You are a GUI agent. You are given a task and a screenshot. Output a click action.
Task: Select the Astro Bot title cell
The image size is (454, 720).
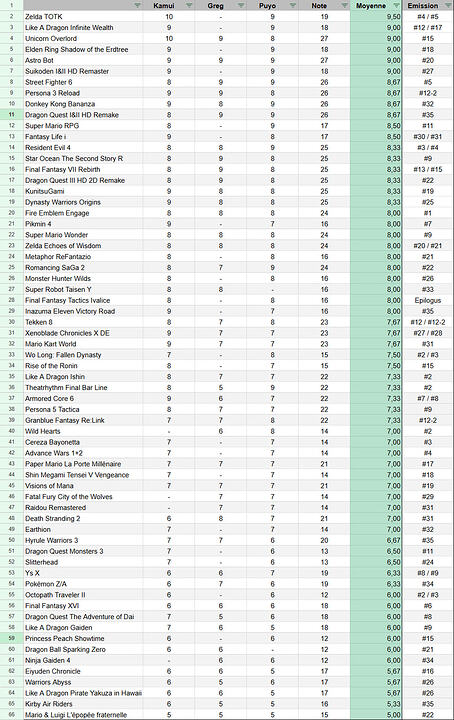[83, 60]
